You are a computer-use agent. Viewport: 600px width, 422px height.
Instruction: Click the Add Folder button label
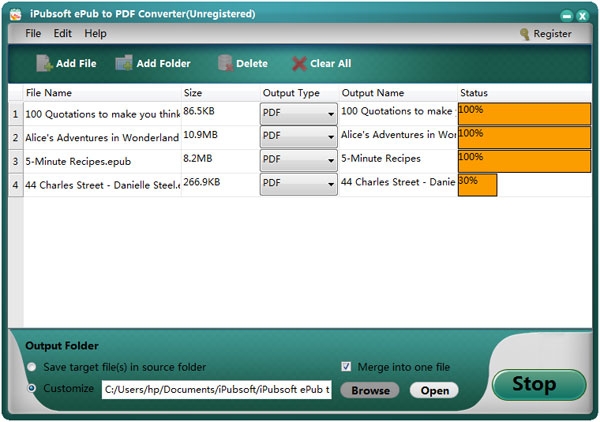(163, 64)
